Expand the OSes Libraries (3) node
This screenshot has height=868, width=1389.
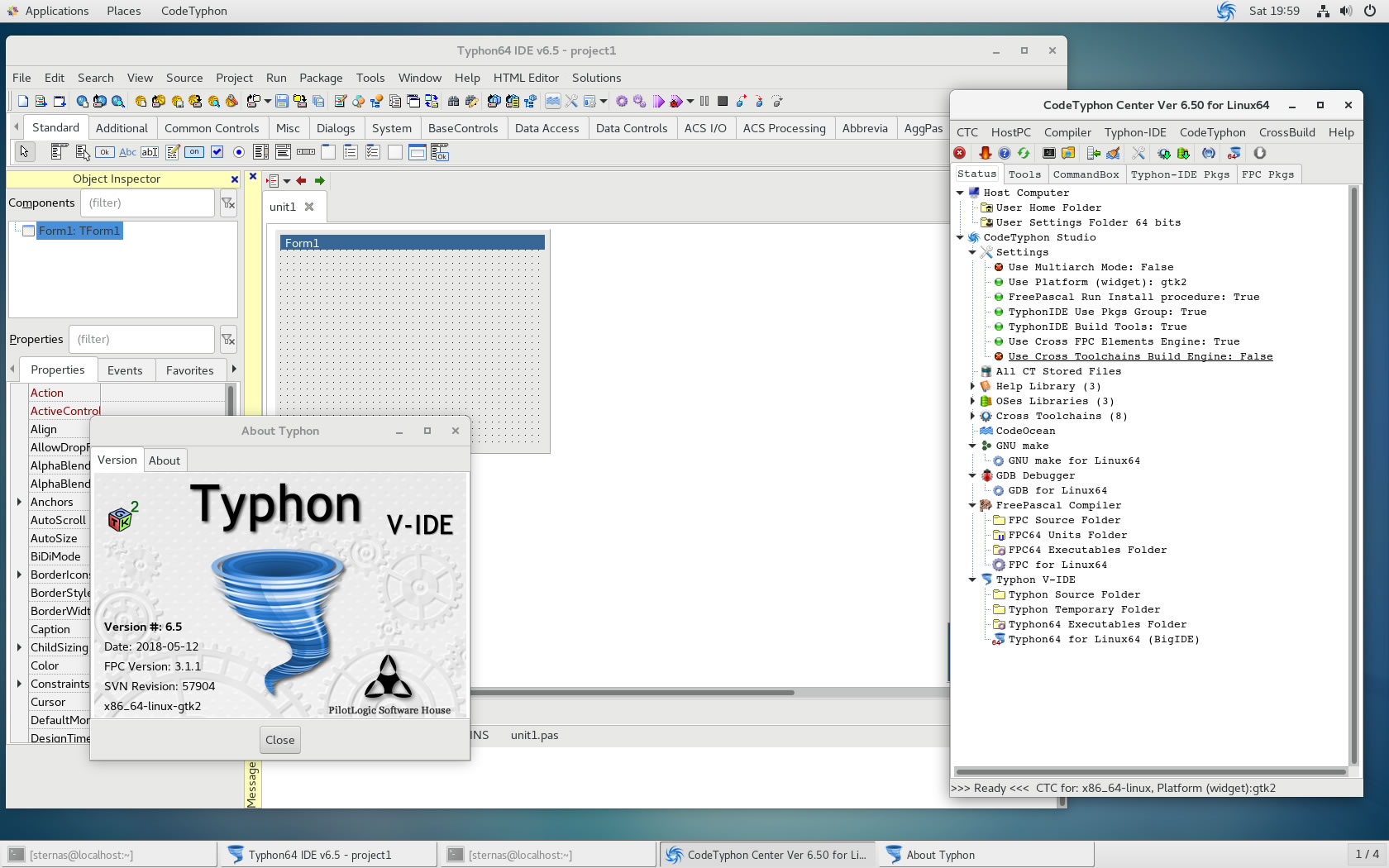(x=972, y=401)
